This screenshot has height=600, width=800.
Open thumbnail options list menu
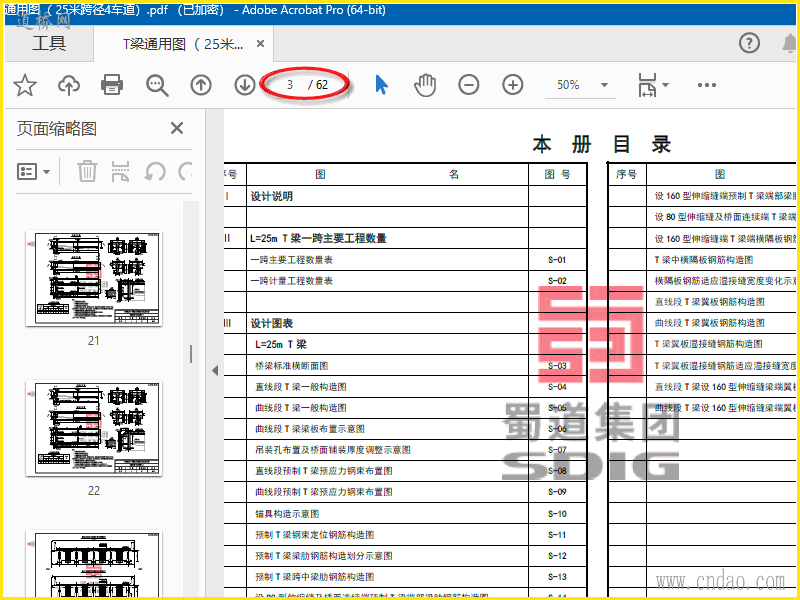[x=33, y=171]
